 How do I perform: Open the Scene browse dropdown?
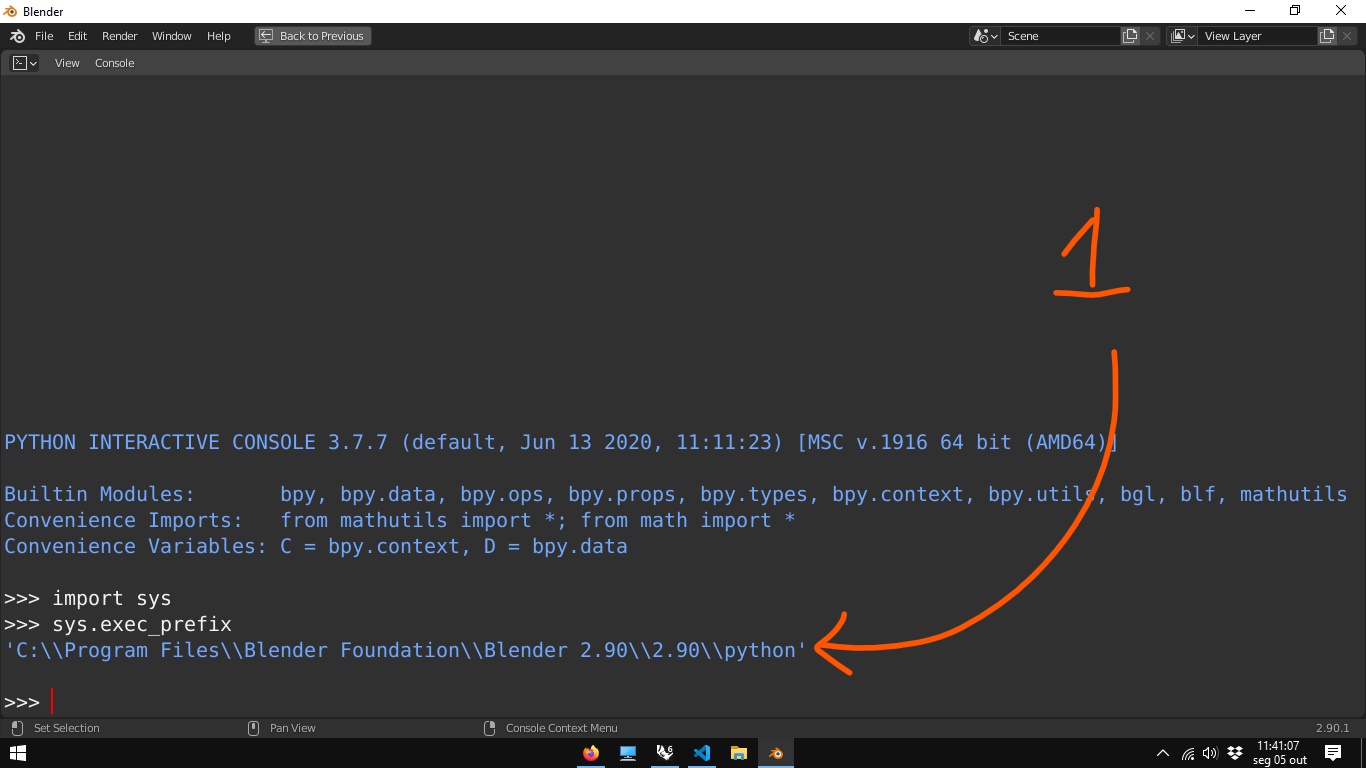pyautogui.click(x=985, y=36)
